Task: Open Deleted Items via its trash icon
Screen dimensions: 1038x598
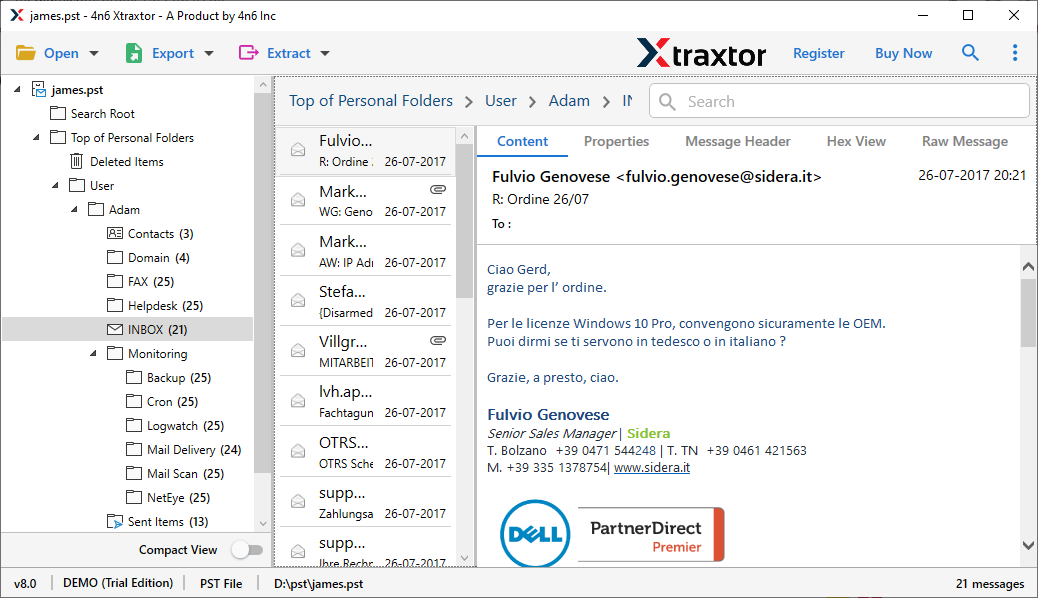Action: click(x=74, y=161)
